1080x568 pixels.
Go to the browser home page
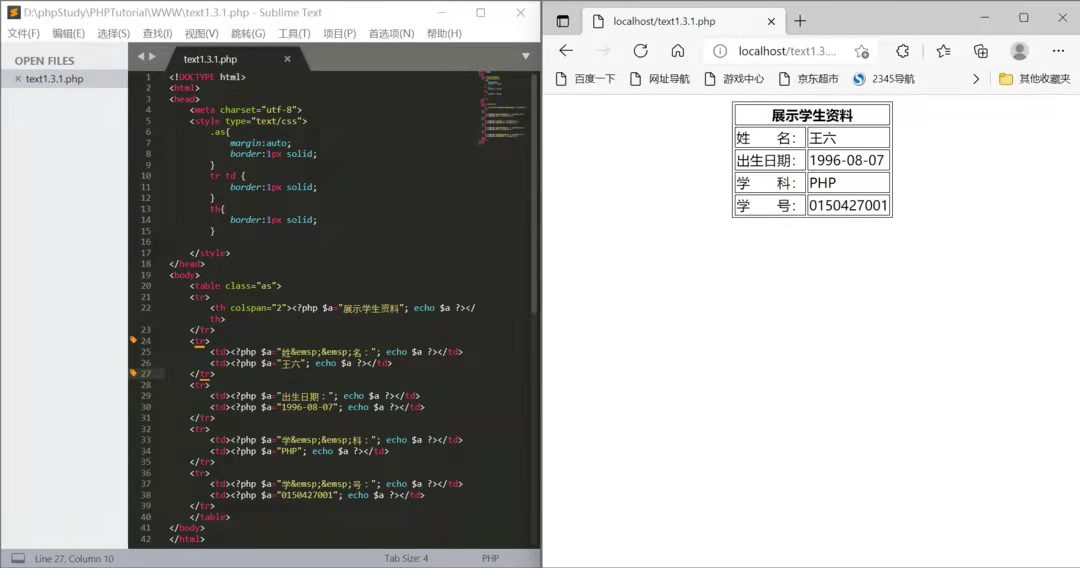tap(678, 51)
